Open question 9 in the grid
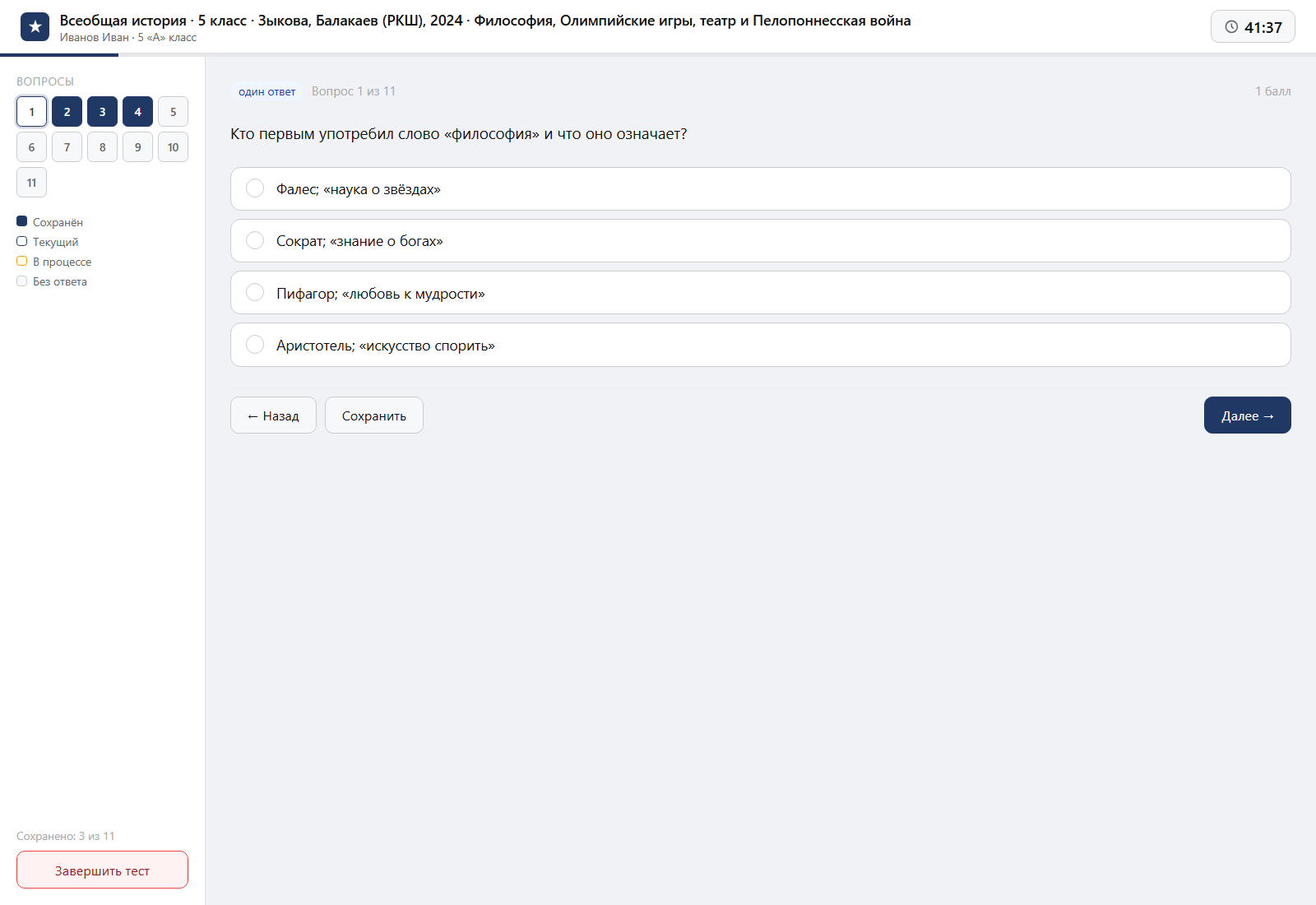The image size is (1316, 905). point(137,147)
